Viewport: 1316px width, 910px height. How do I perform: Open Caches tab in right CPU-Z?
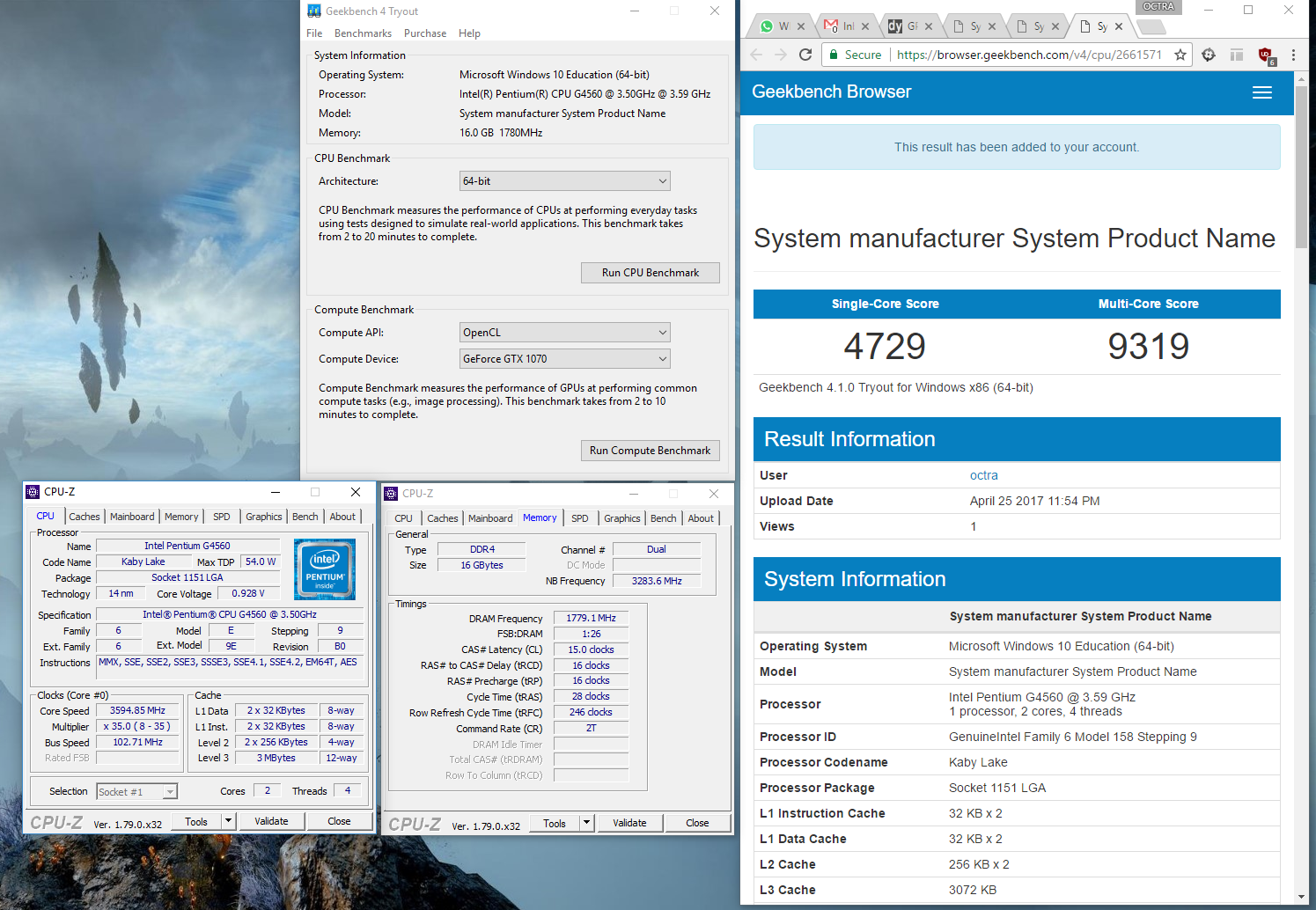pyautogui.click(x=443, y=518)
